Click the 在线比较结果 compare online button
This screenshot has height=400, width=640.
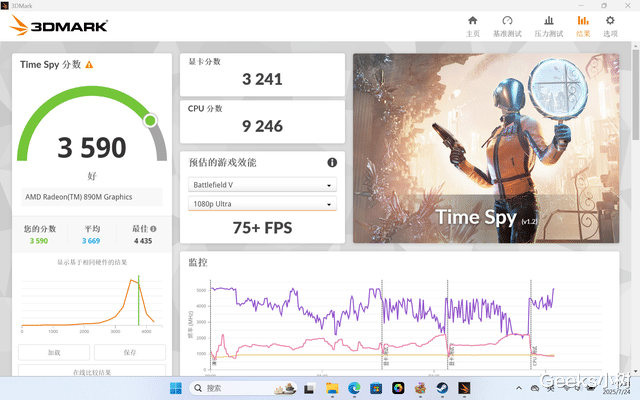coord(92,371)
